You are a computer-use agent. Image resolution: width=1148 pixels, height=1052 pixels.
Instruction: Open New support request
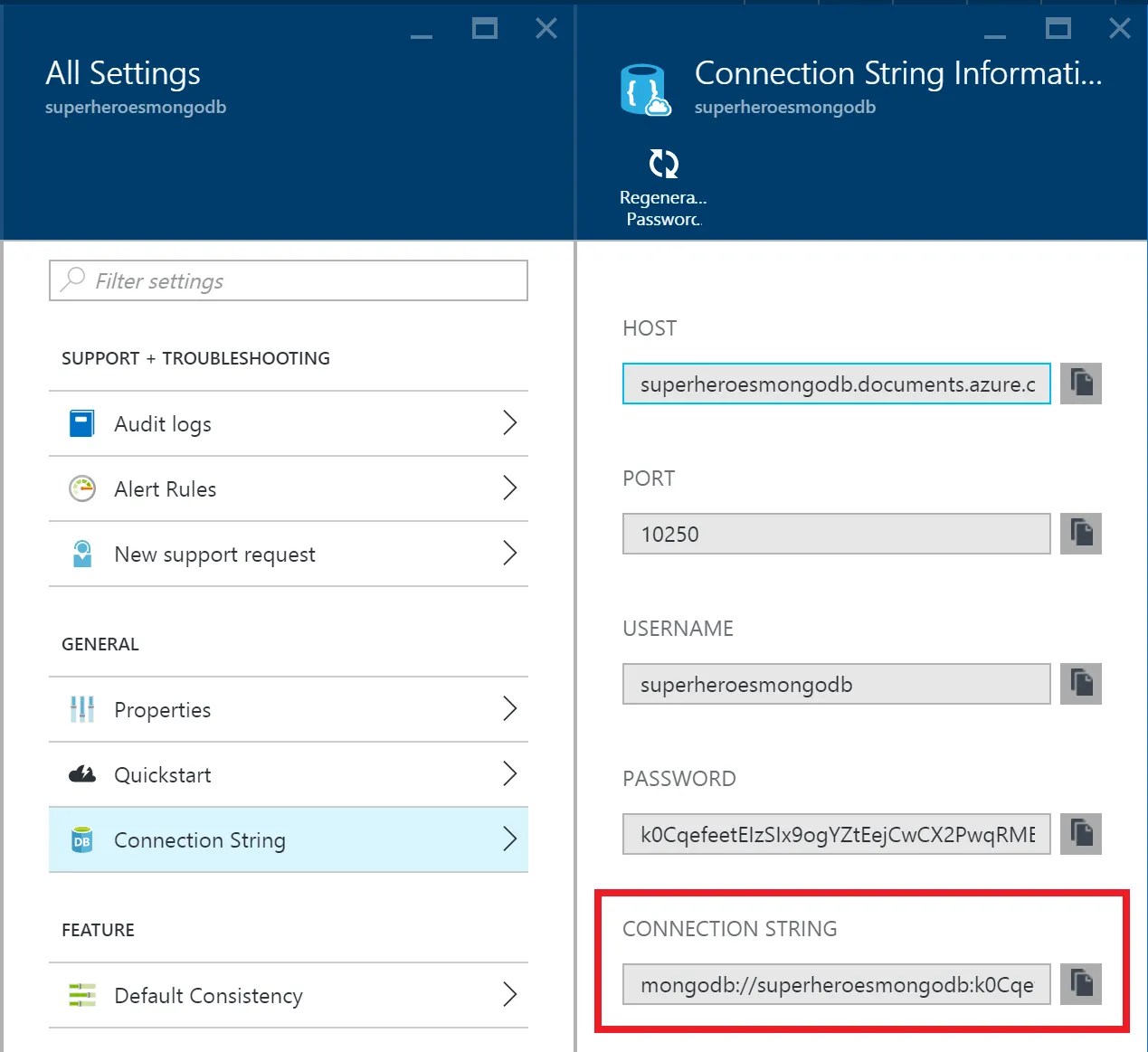[289, 554]
